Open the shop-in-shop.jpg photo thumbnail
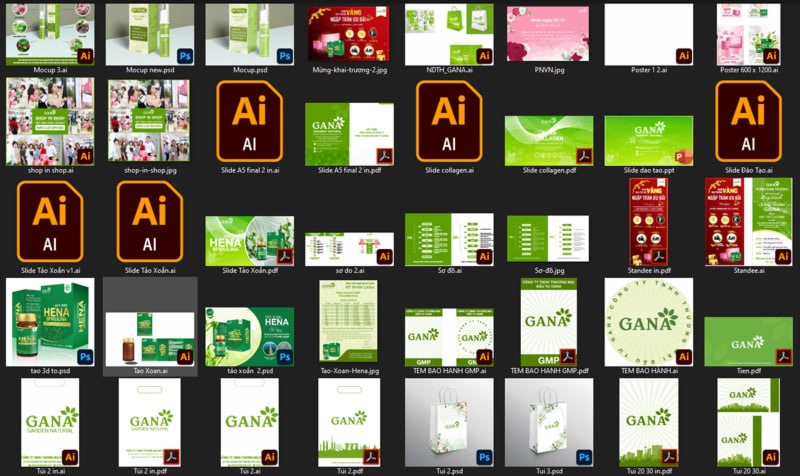This screenshot has height=476, width=800. [149, 120]
